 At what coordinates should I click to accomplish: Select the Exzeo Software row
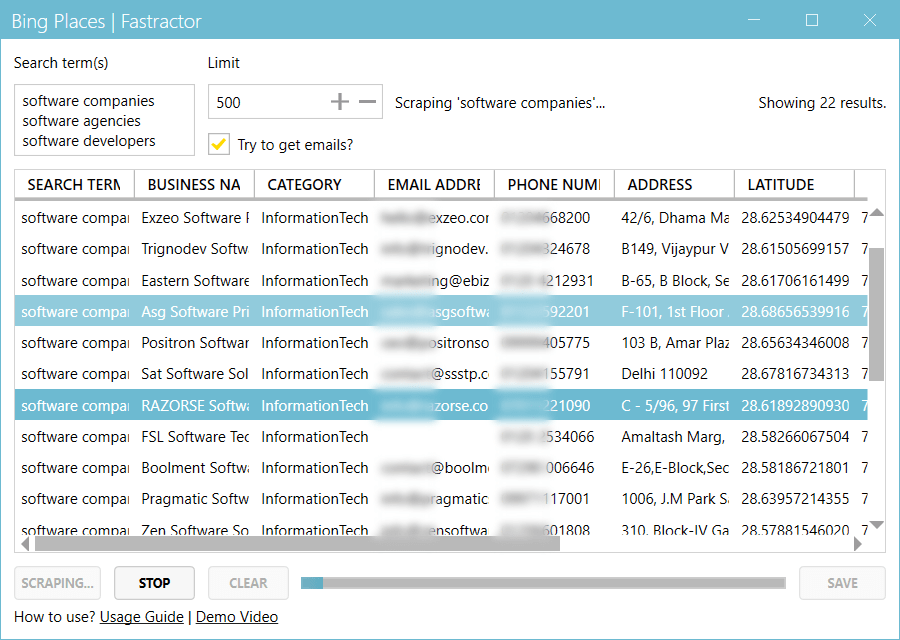tap(441, 218)
